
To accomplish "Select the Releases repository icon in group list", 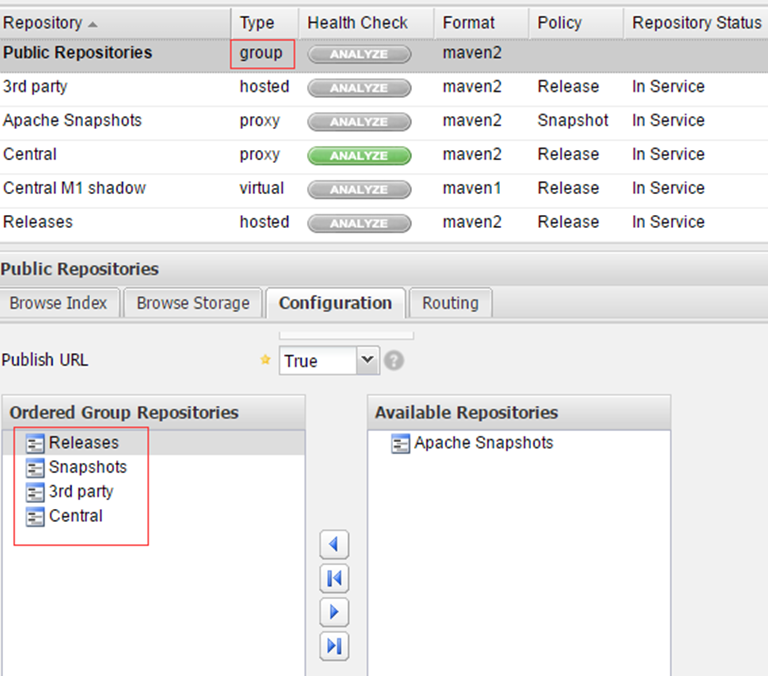I will point(35,443).
